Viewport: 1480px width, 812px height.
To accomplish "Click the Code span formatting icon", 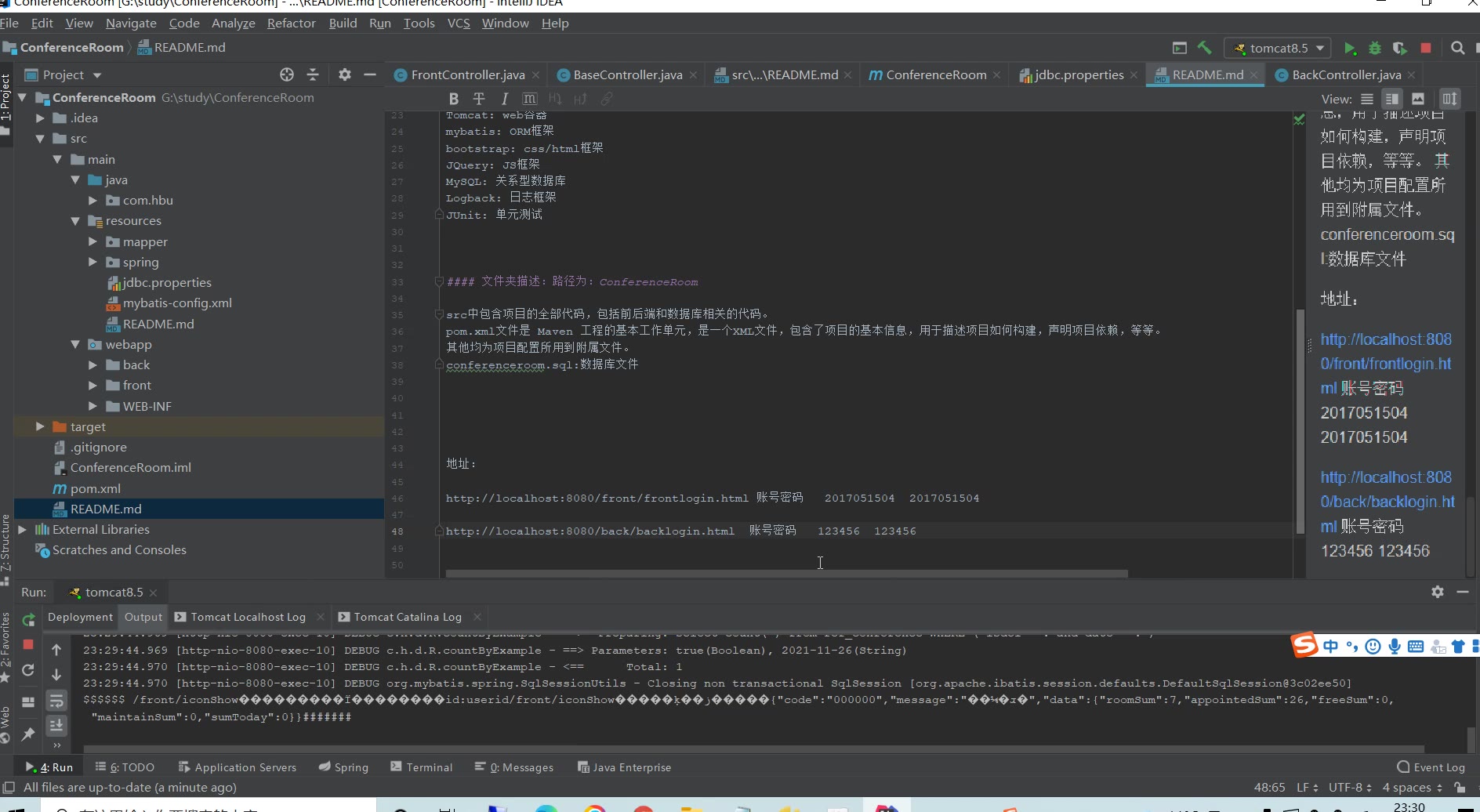I will [x=530, y=99].
